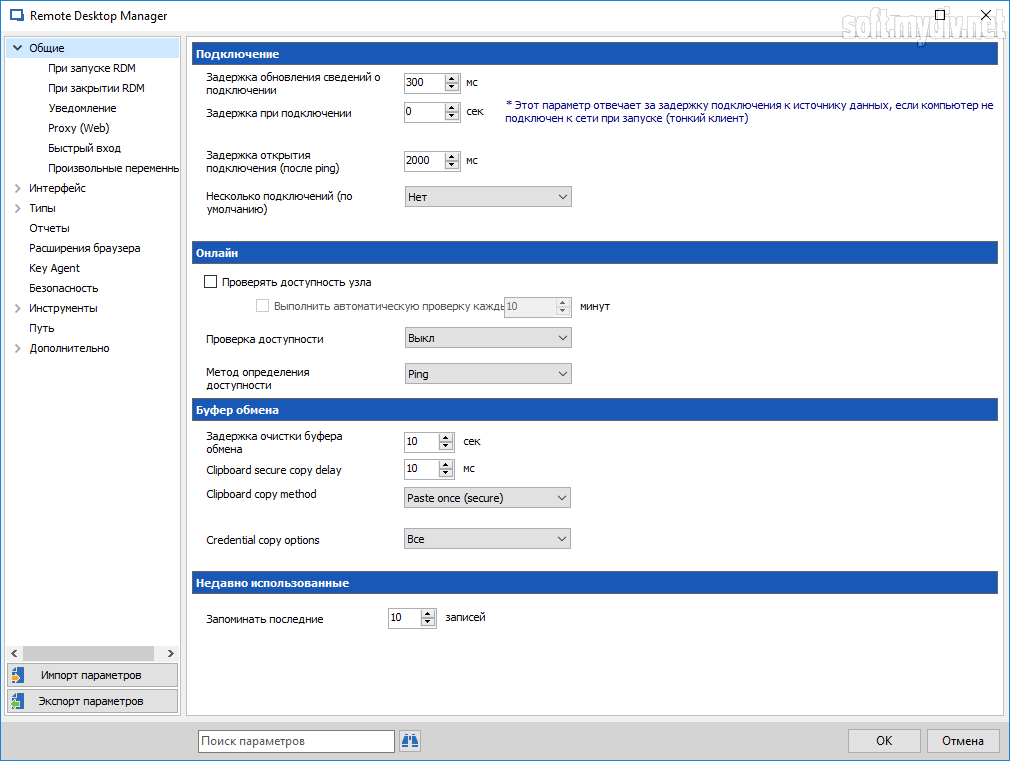Viewport: 1010px width, 761px height.
Task: Click the tree scrollbar left arrow
Action: point(14,653)
